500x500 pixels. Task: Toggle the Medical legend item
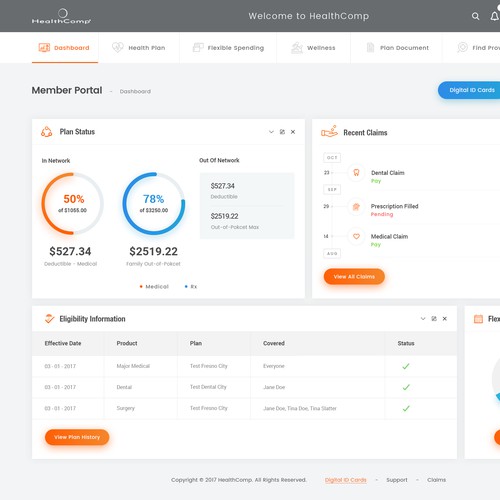point(154,287)
